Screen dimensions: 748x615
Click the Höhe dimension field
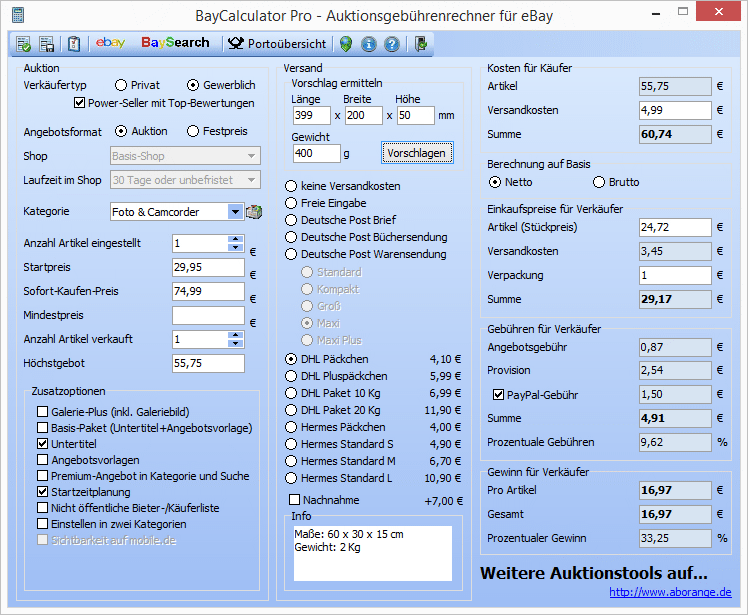tap(416, 115)
